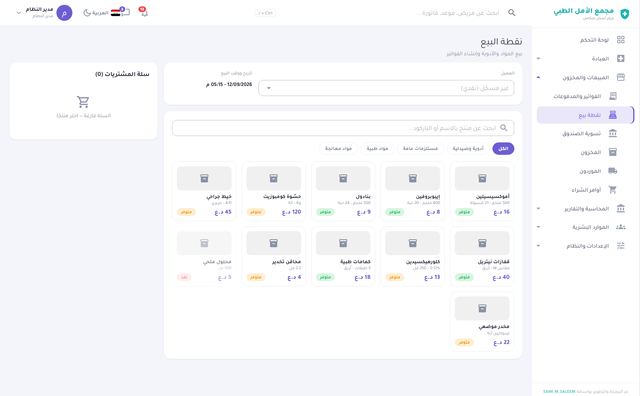
Task: Open the customer dropdown showing غير مسجل
Action: (386, 88)
